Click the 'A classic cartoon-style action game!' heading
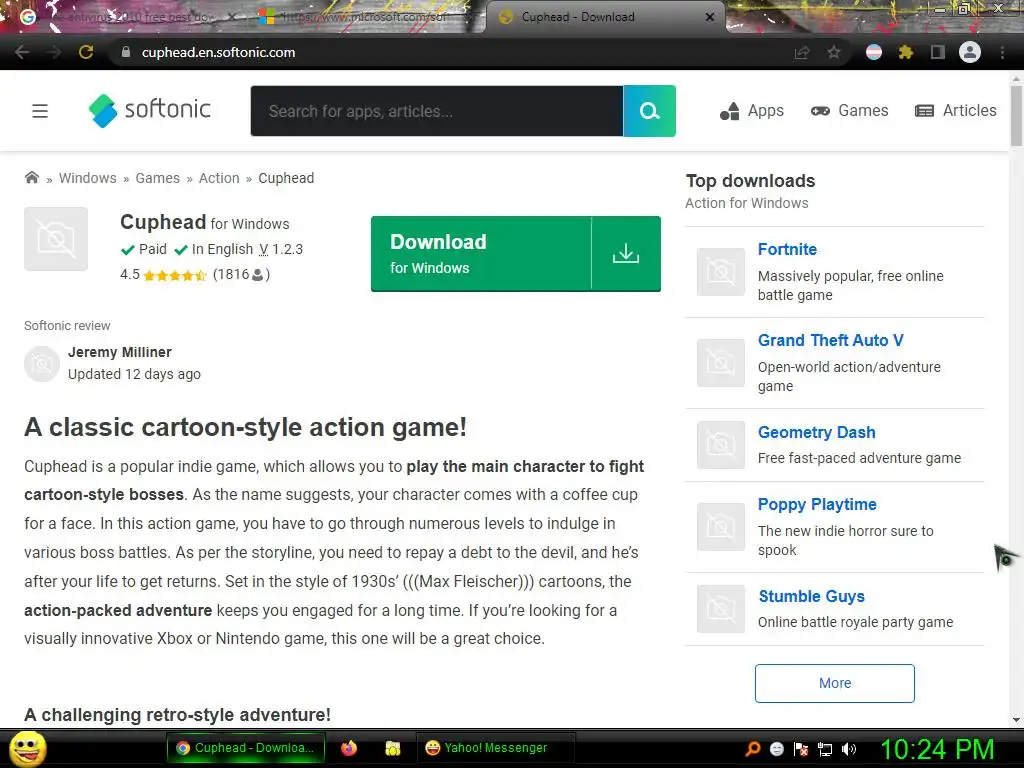Viewport: 1024px width, 768px height. pyautogui.click(x=246, y=427)
